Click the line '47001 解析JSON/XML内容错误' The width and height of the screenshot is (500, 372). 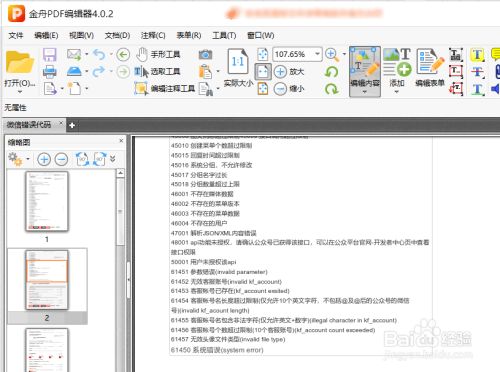tap(213, 233)
